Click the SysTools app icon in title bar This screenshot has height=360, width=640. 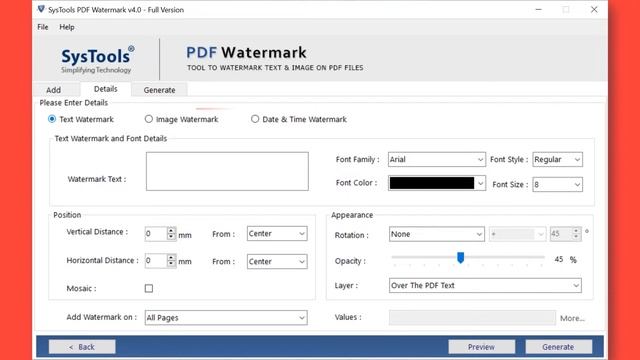pos(41,9)
